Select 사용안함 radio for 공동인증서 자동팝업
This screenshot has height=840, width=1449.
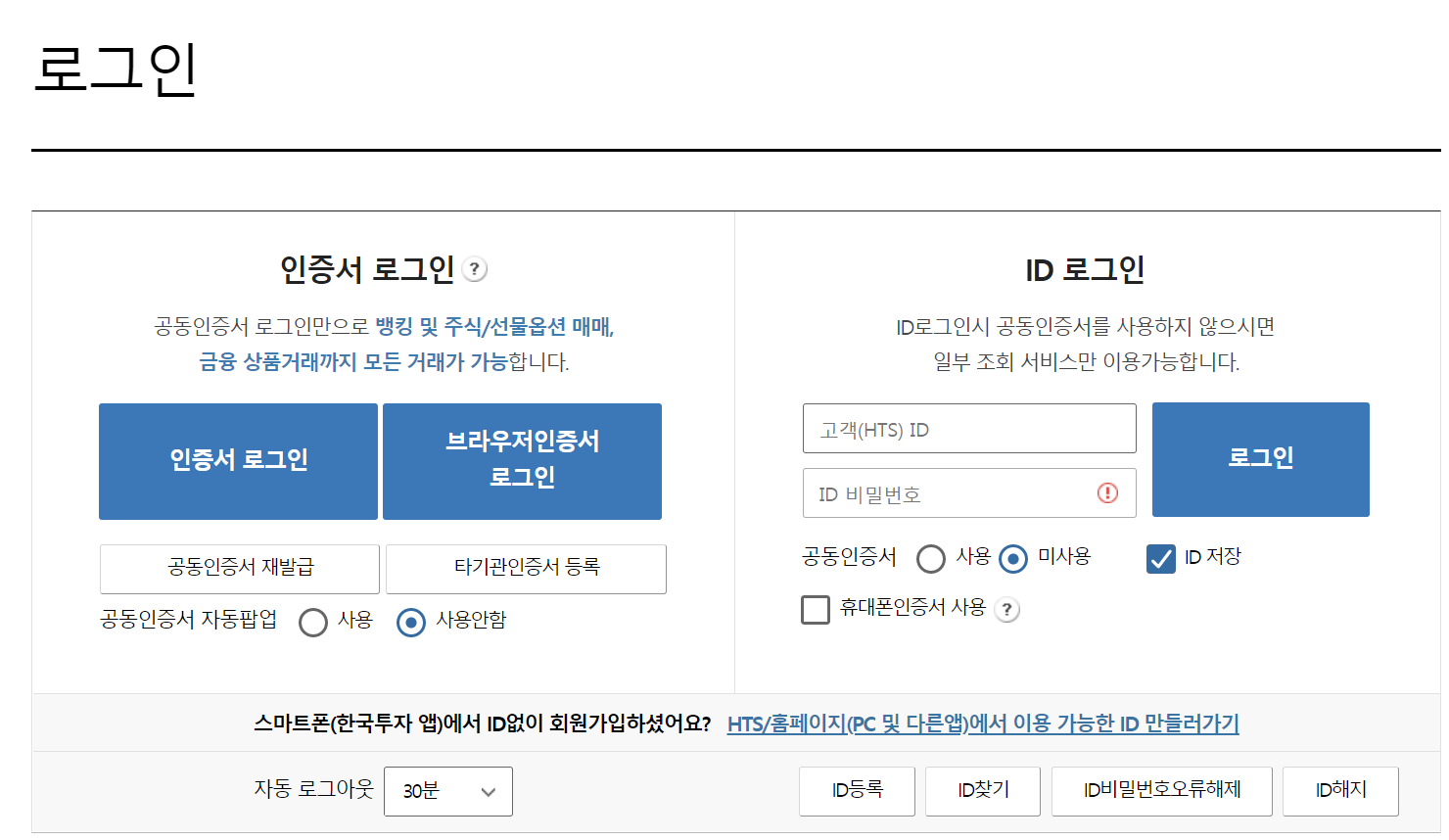pyautogui.click(x=411, y=622)
